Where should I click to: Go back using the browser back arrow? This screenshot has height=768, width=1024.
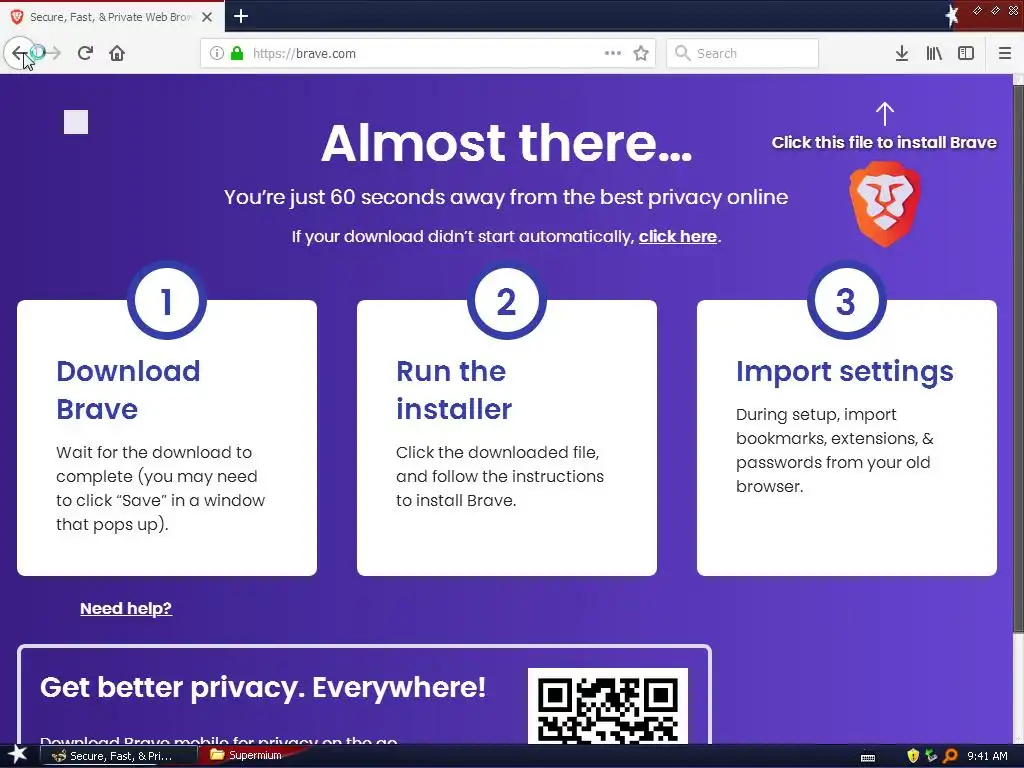click(20, 53)
